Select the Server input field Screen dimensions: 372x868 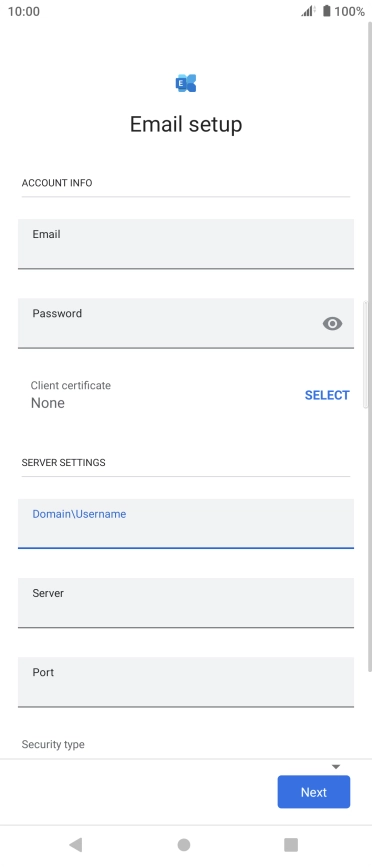pyautogui.click(x=186, y=603)
